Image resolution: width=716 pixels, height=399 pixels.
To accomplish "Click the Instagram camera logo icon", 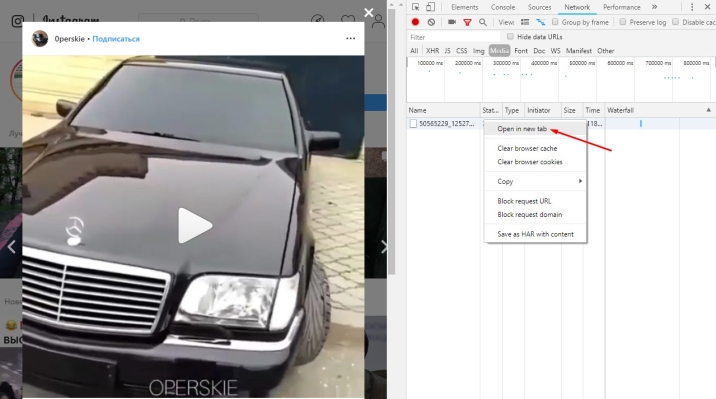I will point(17,21).
